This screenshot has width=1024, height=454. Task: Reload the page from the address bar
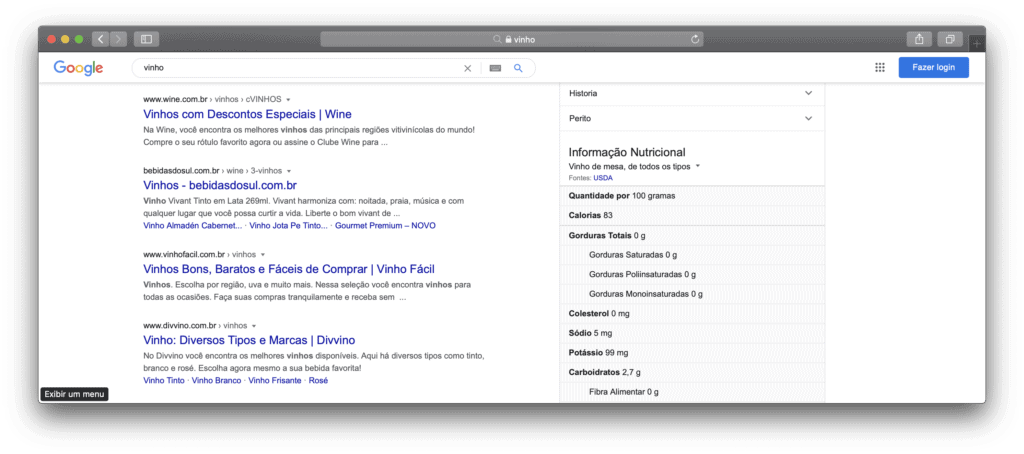pyautogui.click(x=695, y=39)
